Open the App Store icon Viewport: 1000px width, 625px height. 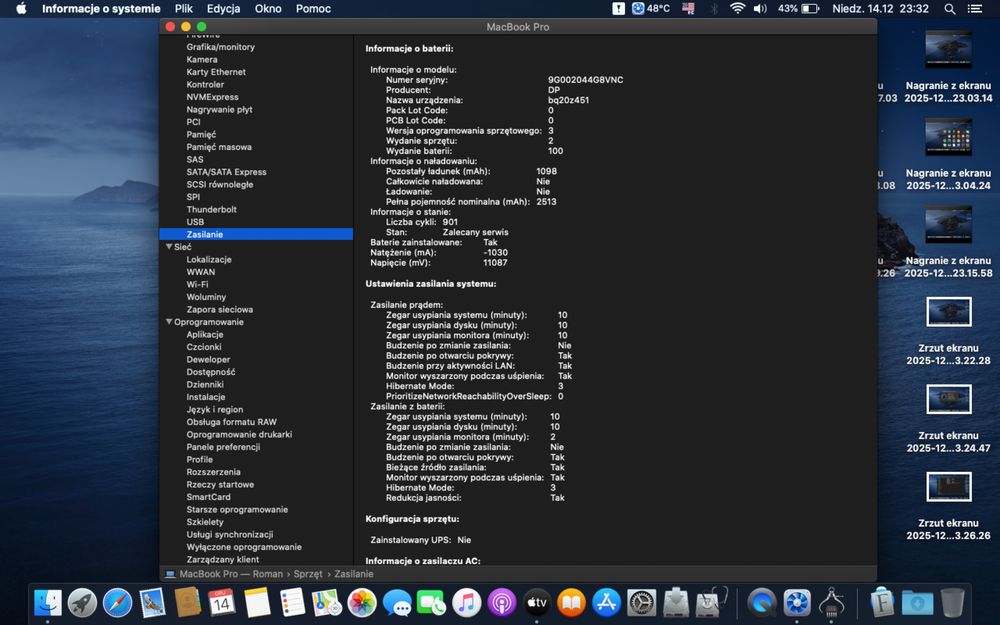607,603
